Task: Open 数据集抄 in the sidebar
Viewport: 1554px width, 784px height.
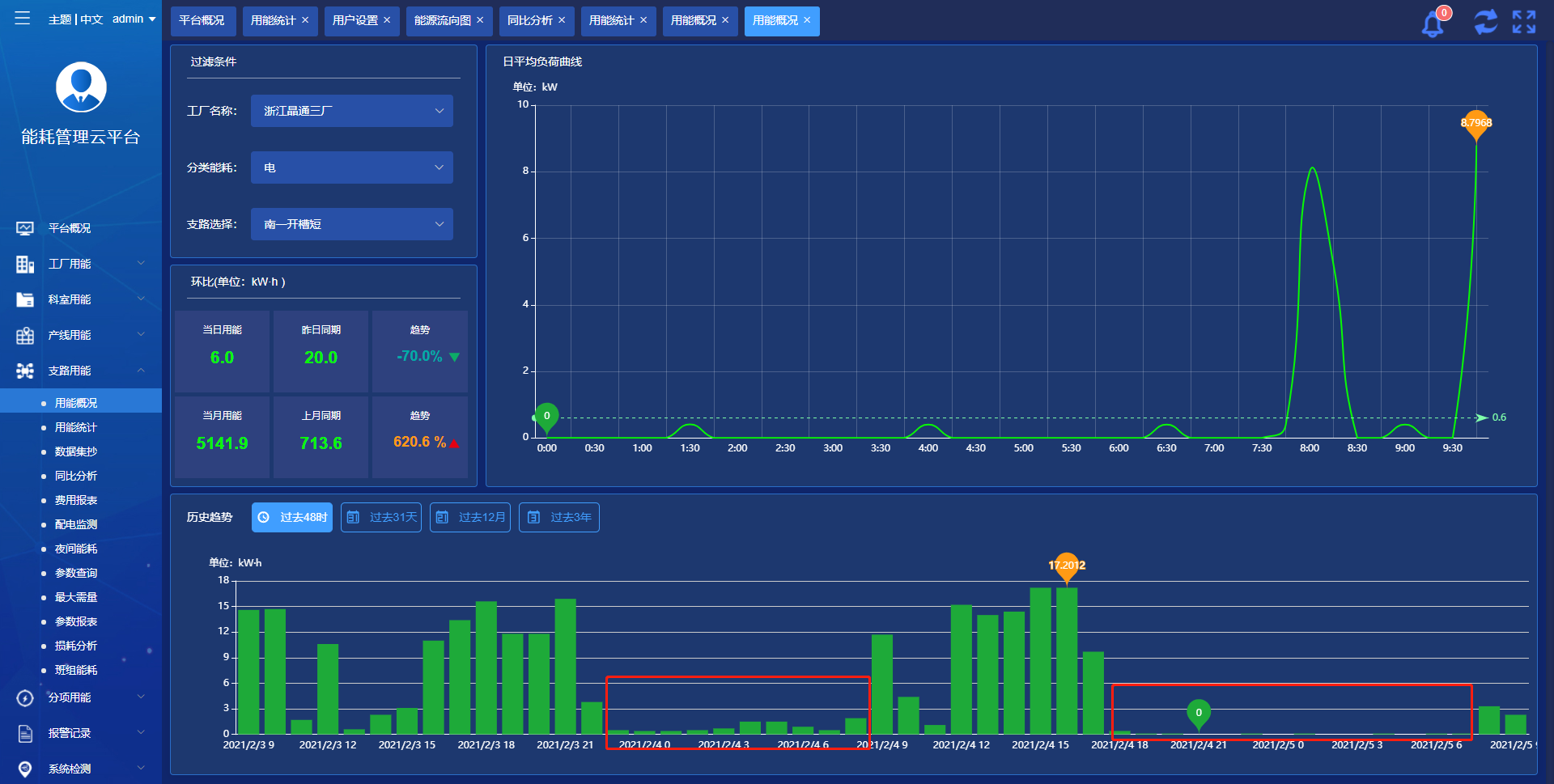Action: pyautogui.click(x=76, y=451)
